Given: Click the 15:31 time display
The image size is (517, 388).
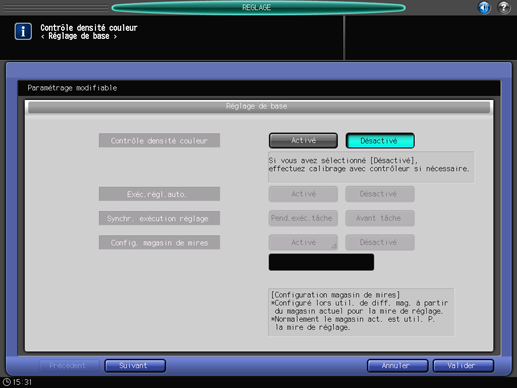Looking at the screenshot, I should (22, 382).
